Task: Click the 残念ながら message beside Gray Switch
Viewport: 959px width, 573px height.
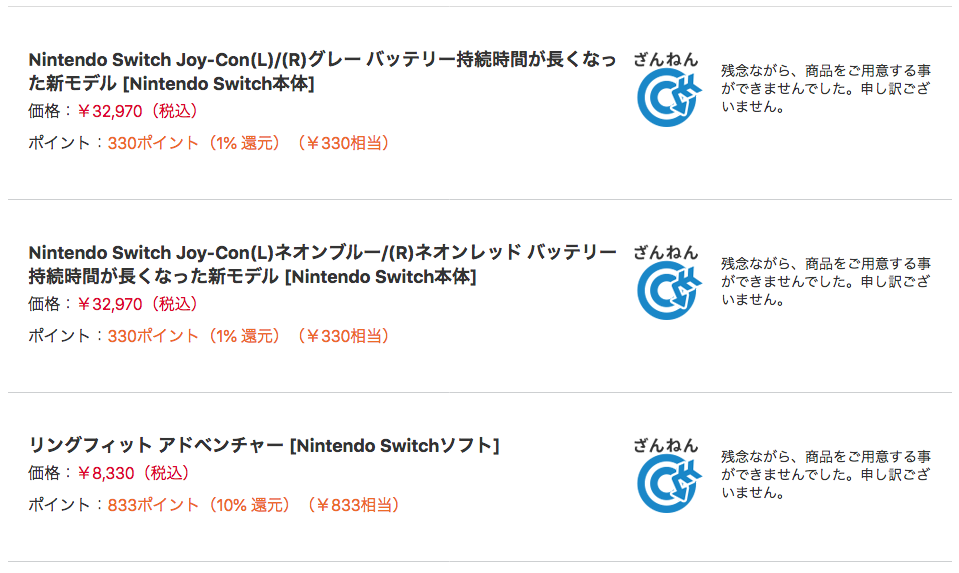Action: pyautogui.click(x=826, y=89)
